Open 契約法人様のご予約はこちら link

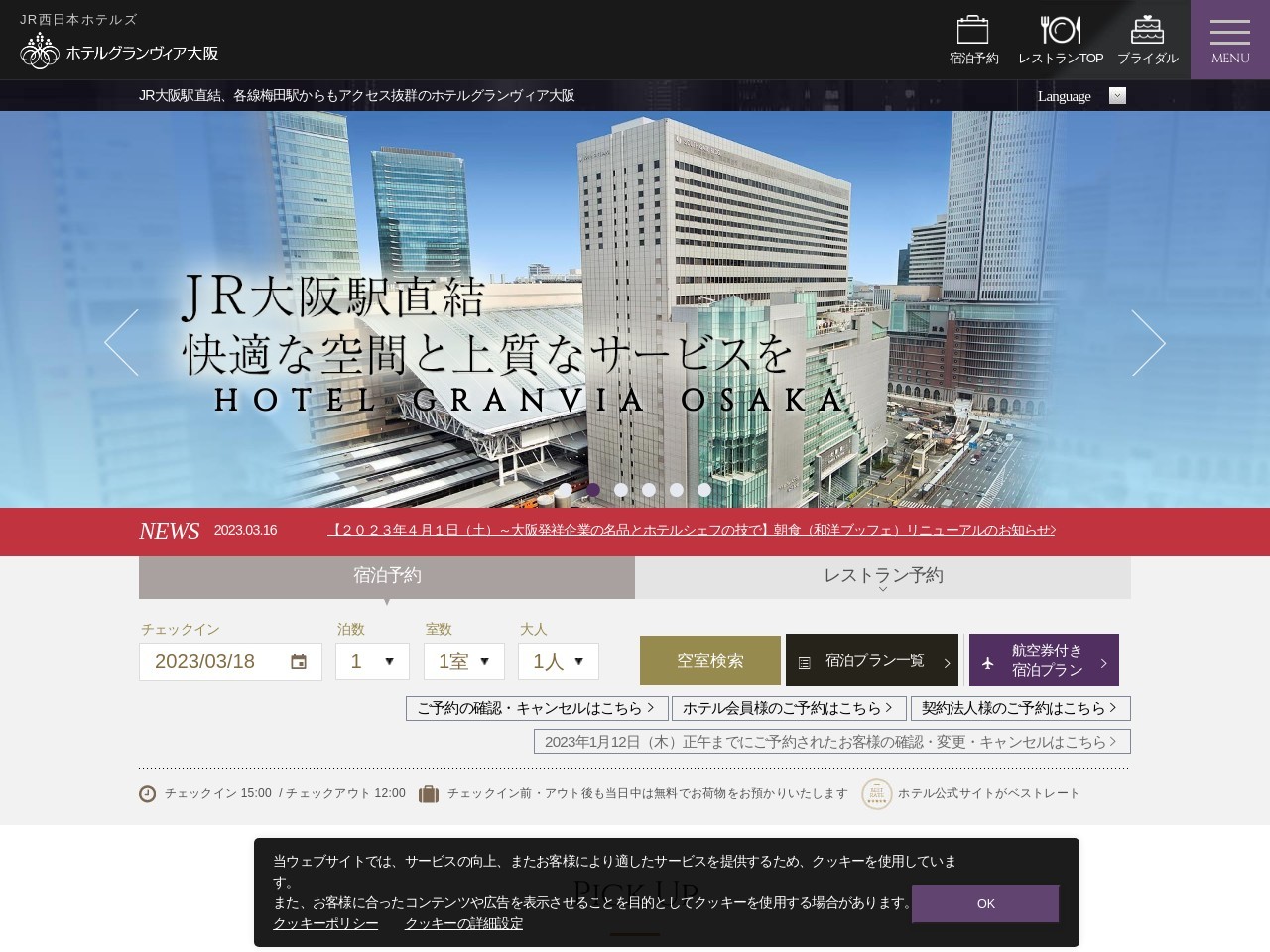point(1020,708)
